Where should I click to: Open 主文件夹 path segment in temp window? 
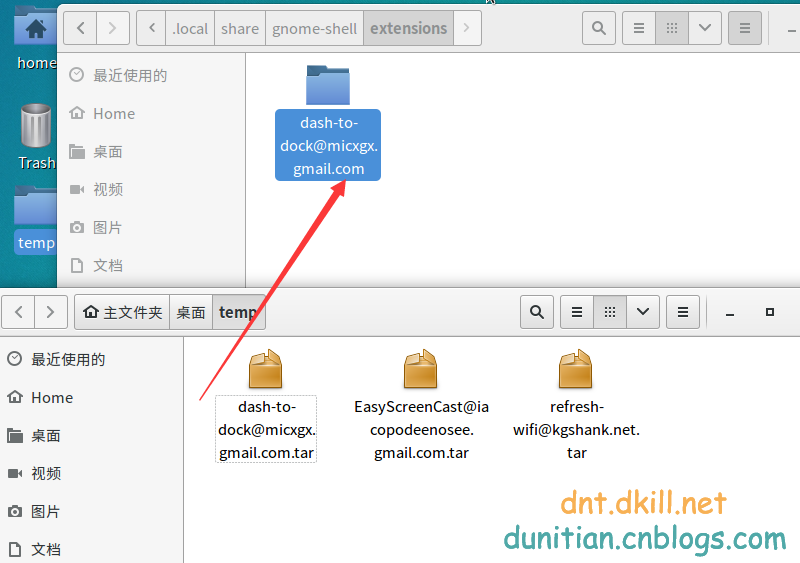coord(122,312)
